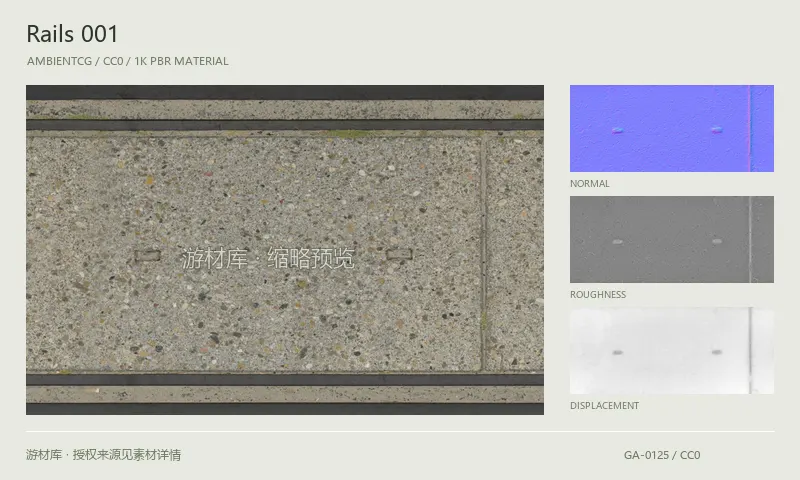Image resolution: width=800 pixels, height=480 pixels.
Task: Click the "AMBIENTCG / CC0 / 1K PBR MATERIAL" subtitle
Action: (128, 61)
